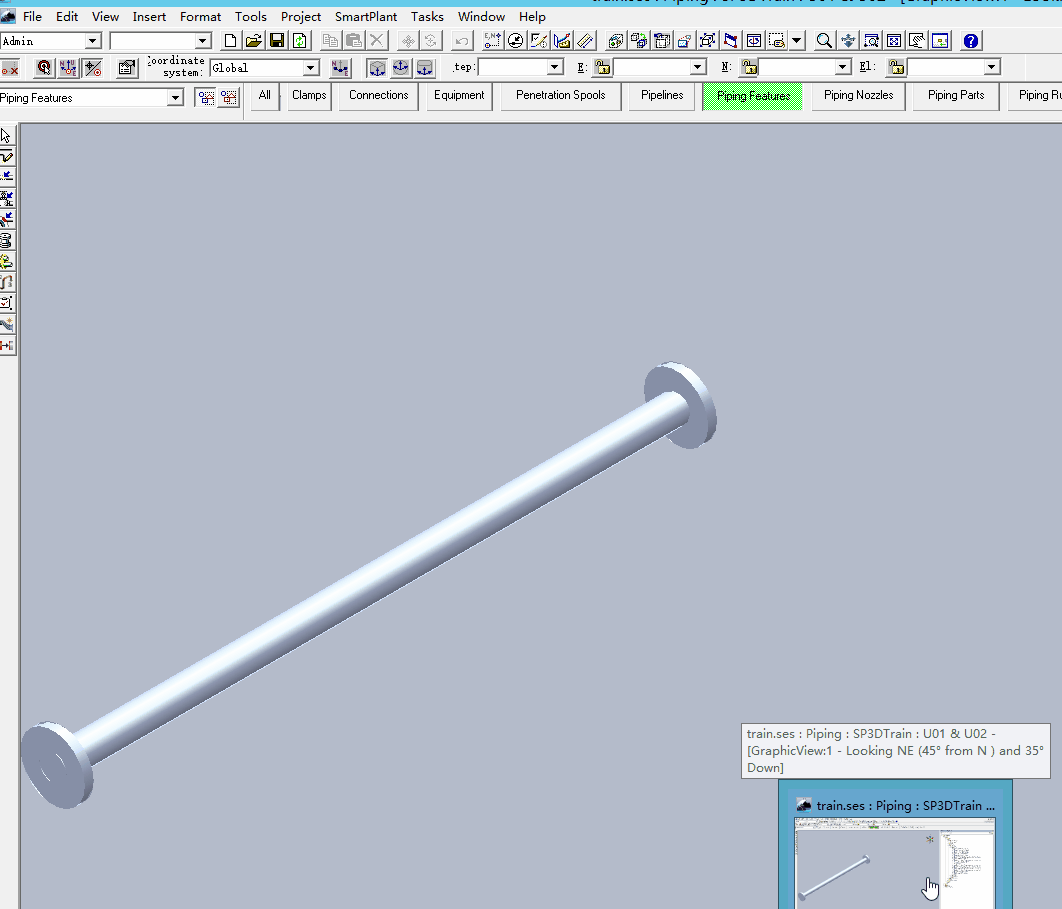Viewport: 1062px width, 909px height.
Task: Toggle spherical coordinates mode
Action: click(x=401, y=68)
